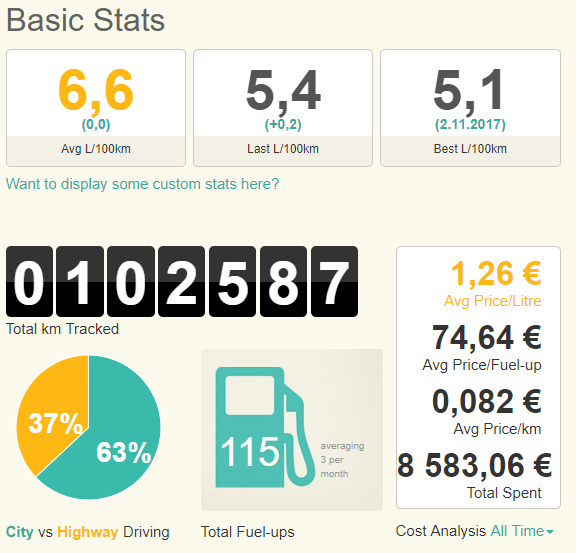Open the All Time dropdown arrow
Image resolution: width=576 pixels, height=553 pixels.
(x=550, y=532)
